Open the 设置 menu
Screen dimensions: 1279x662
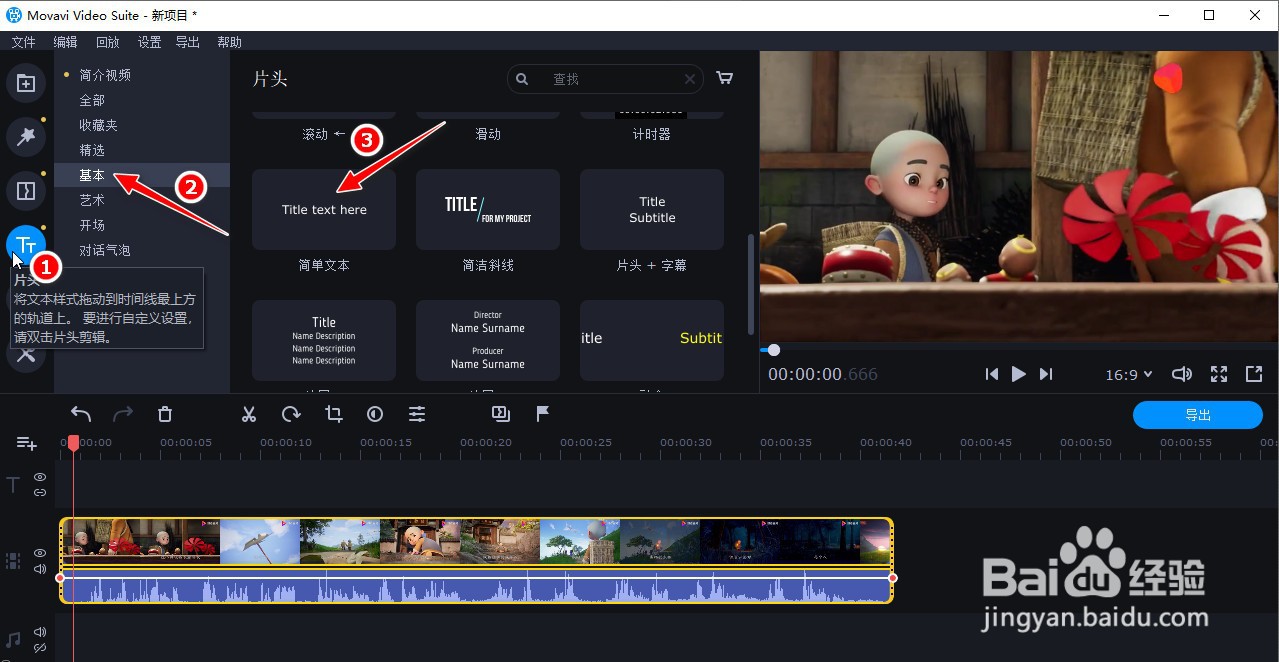[x=149, y=42]
